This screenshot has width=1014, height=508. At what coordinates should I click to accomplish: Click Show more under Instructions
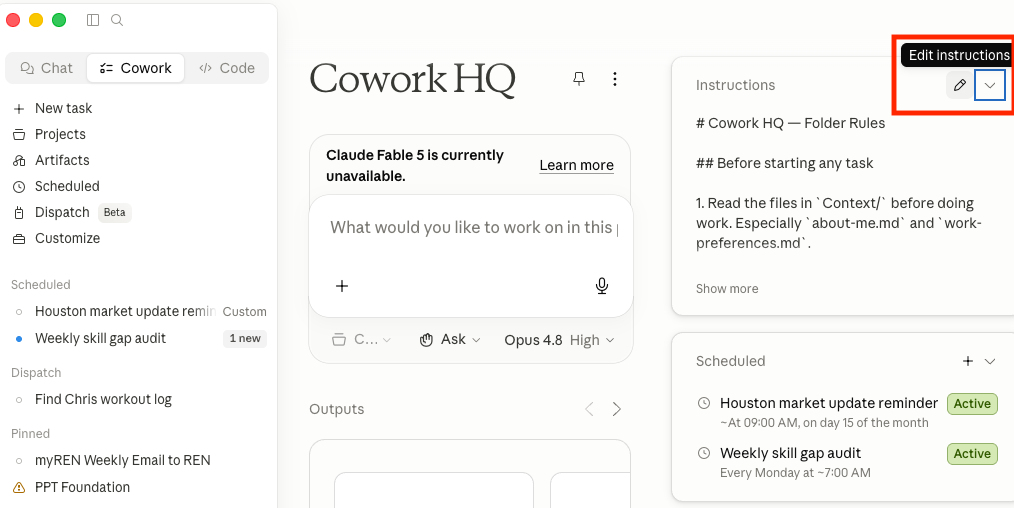[x=727, y=289]
